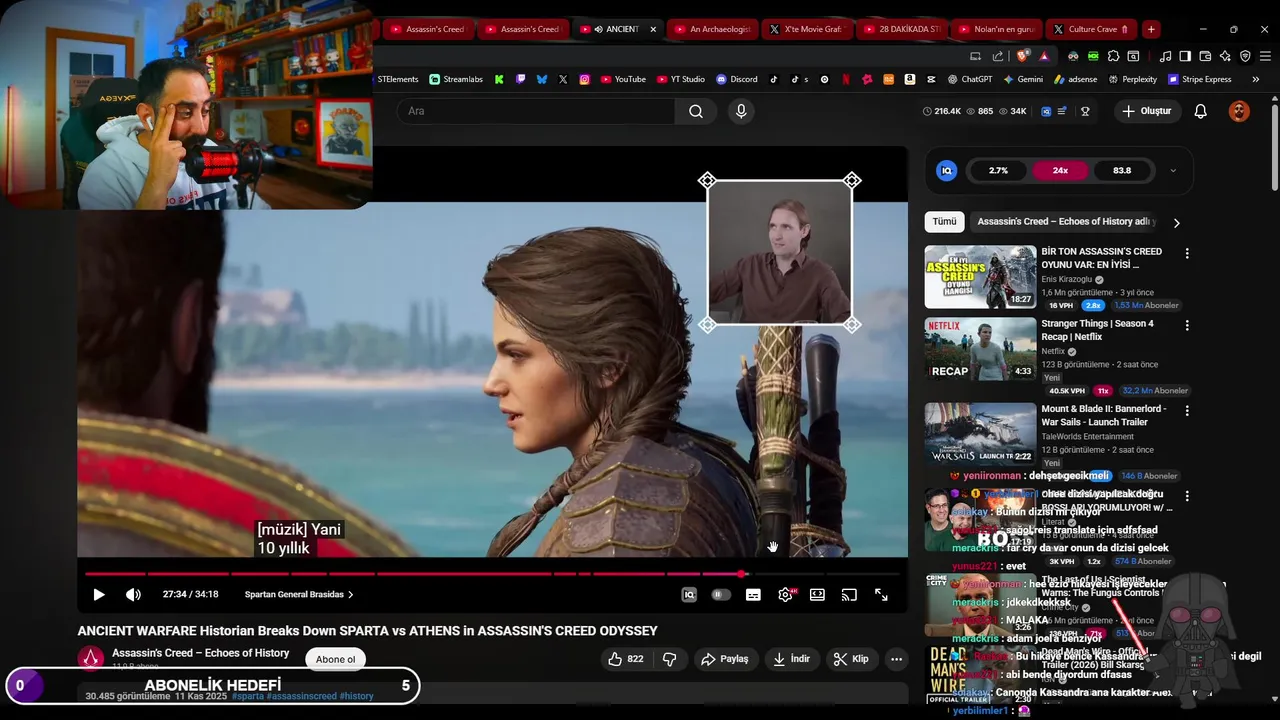Click the search magnifier button

coord(696,111)
